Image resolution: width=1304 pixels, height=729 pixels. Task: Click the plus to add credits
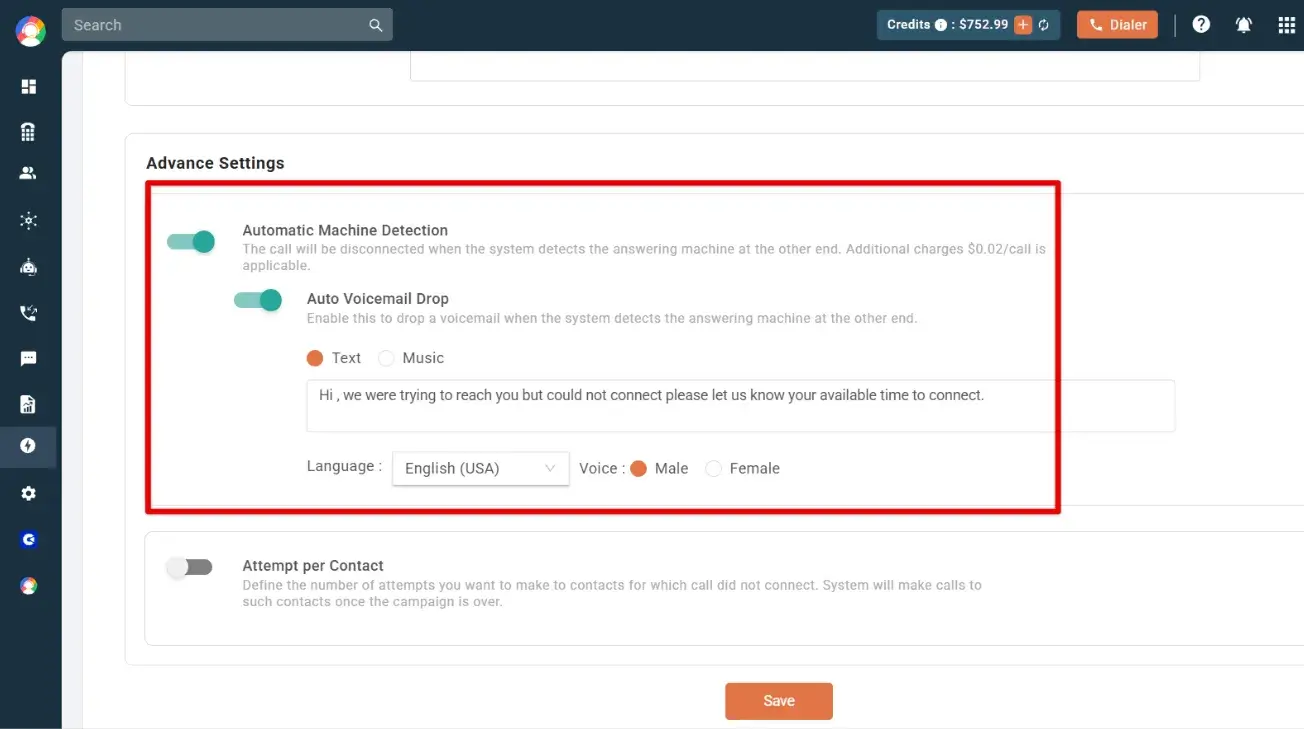click(1022, 24)
